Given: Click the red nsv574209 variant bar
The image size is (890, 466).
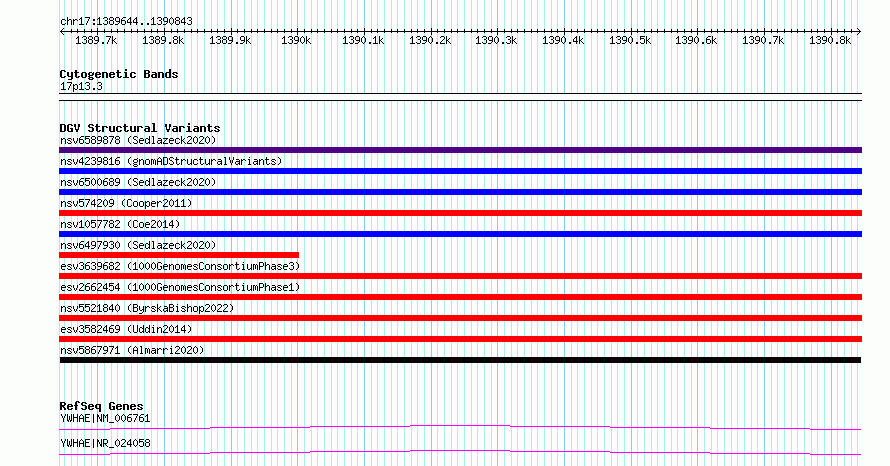Looking at the screenshot, I should [x=460, y=213].
